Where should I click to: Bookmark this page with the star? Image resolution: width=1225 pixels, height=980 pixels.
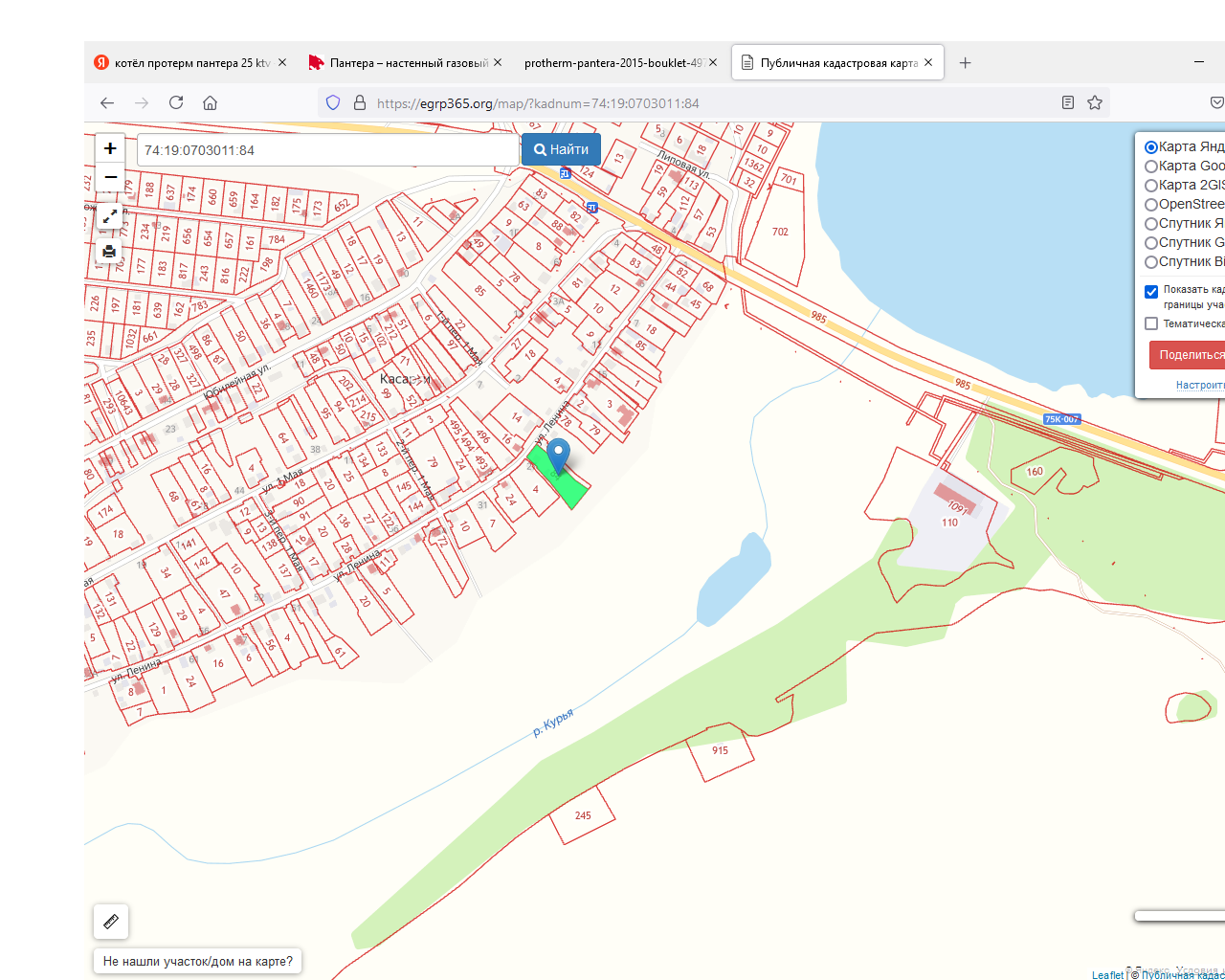coord(1095,102)
